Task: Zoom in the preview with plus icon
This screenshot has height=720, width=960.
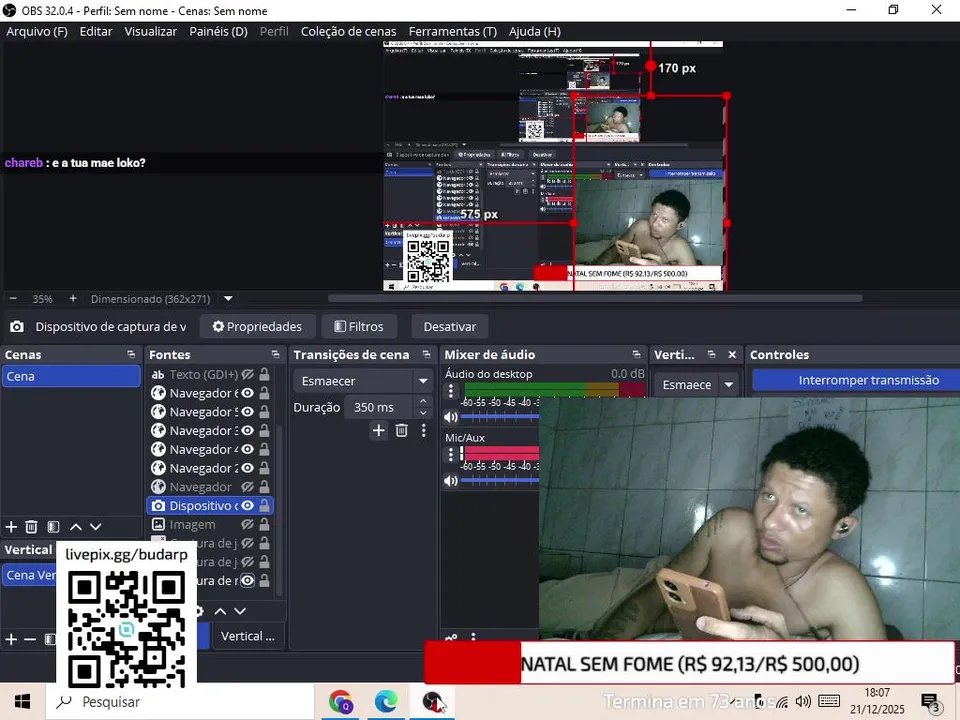Action: (x=73, y=299)
